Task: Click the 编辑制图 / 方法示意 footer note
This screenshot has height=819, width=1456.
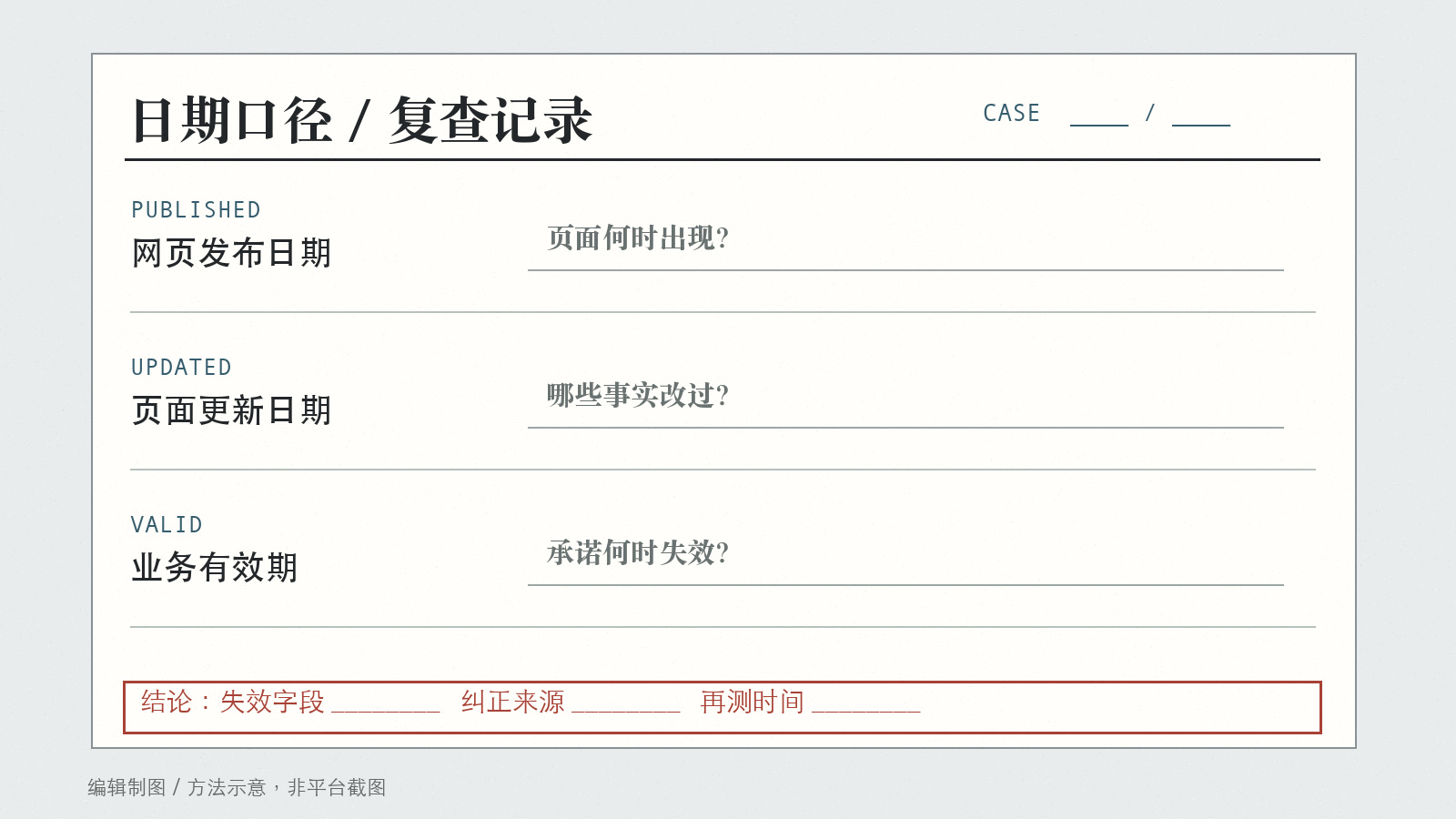Action: [x=237, y=787]
